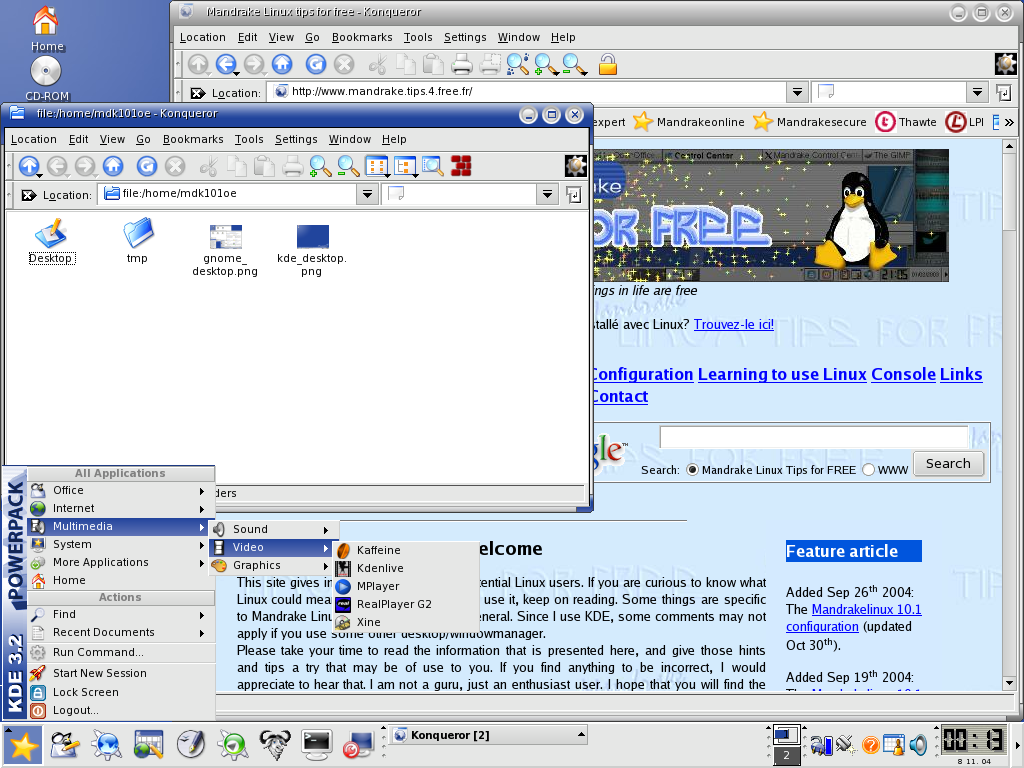Open Tools menu in Mandrake tips browser
This screenshot has height=768, width=1024.
click(418, 37)
